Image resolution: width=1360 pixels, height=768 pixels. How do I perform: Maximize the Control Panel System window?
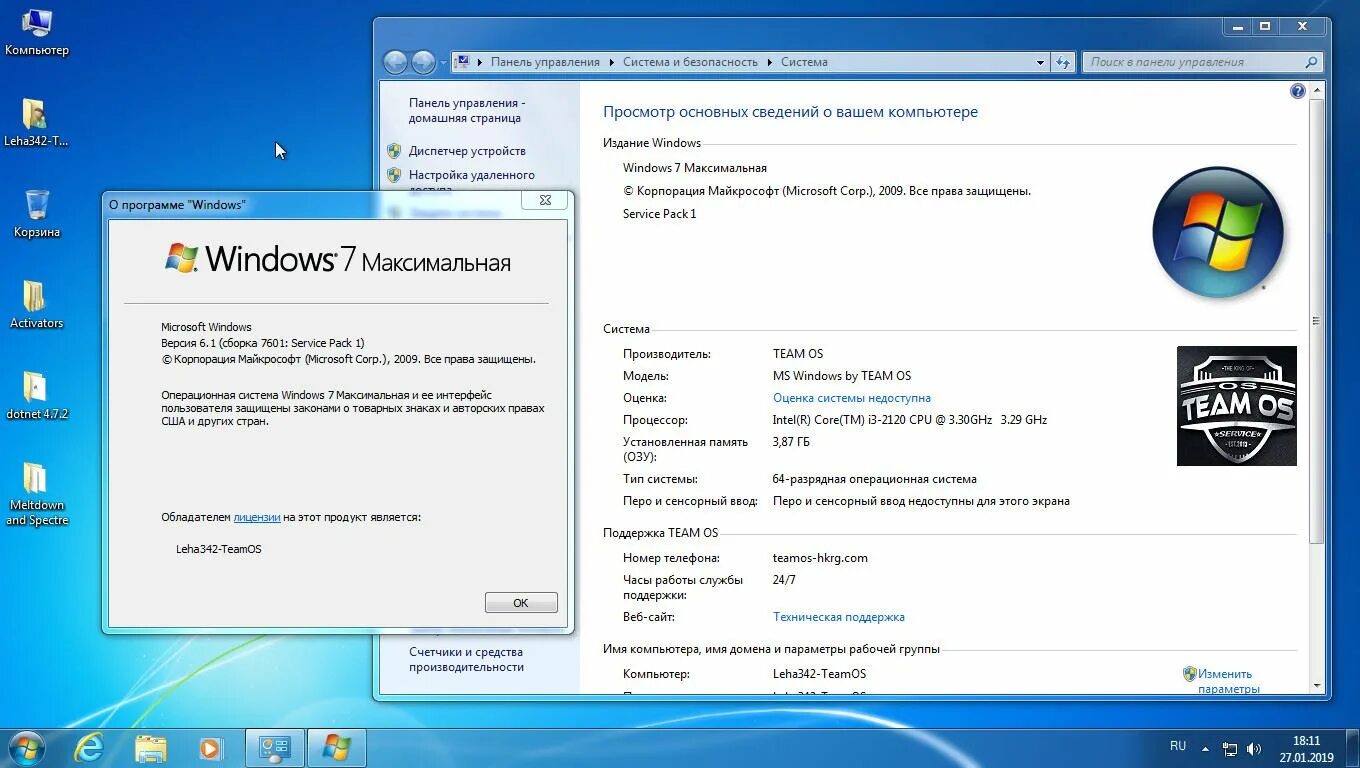(1265, 26)
